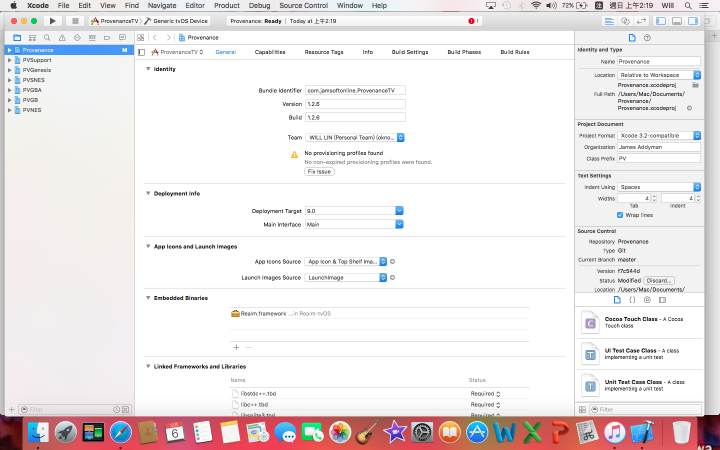This screenshot has height=450, width=720.
Task: Add embedded binary with plus button
Action: (x=236, y=348)
